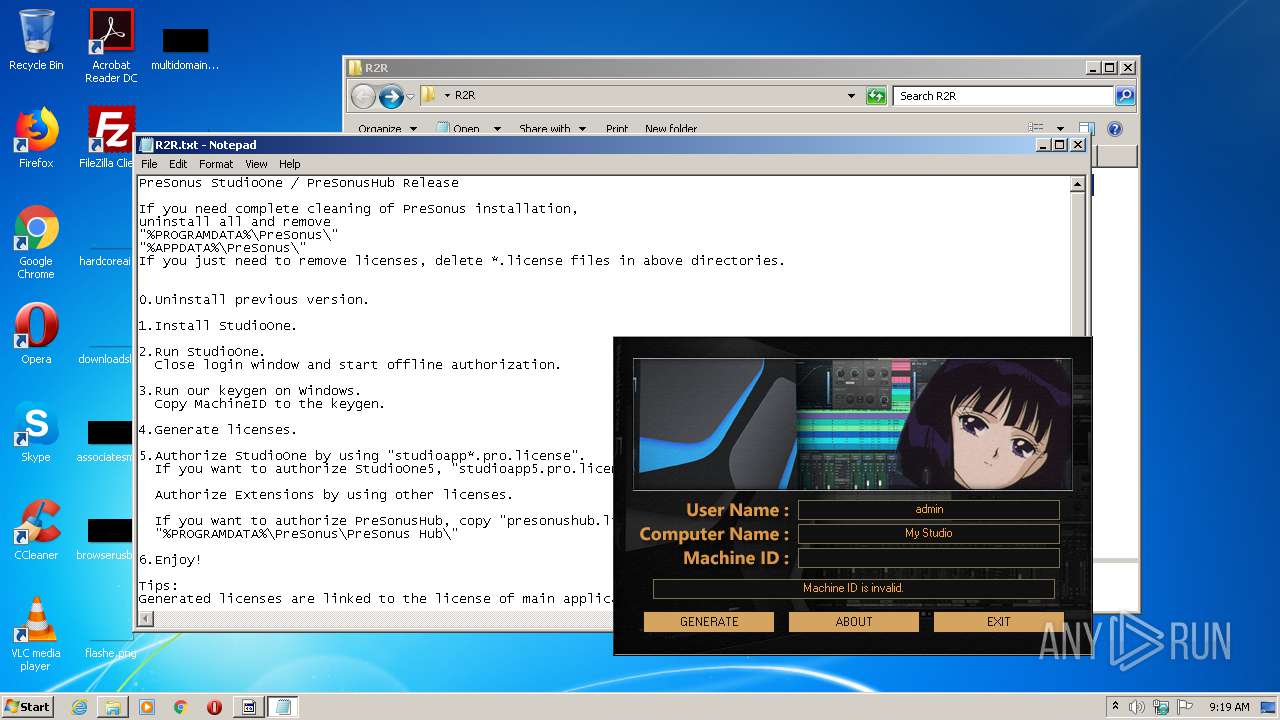Click Refresh button in R2R Explorer

point(876,96)
